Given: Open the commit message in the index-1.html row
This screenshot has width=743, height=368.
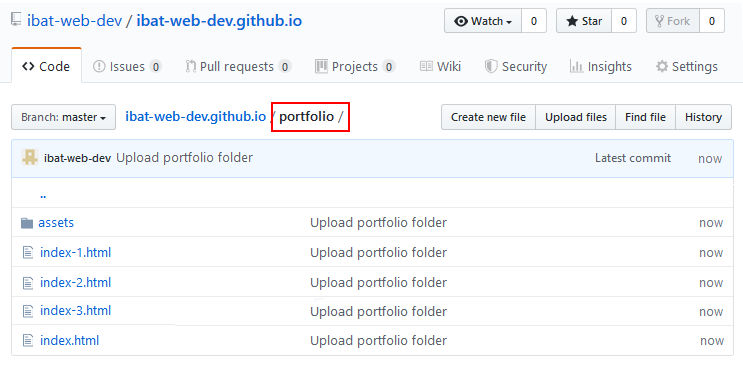Looking at the screenshot, I should pyautogui.click(x=378, y=253).
